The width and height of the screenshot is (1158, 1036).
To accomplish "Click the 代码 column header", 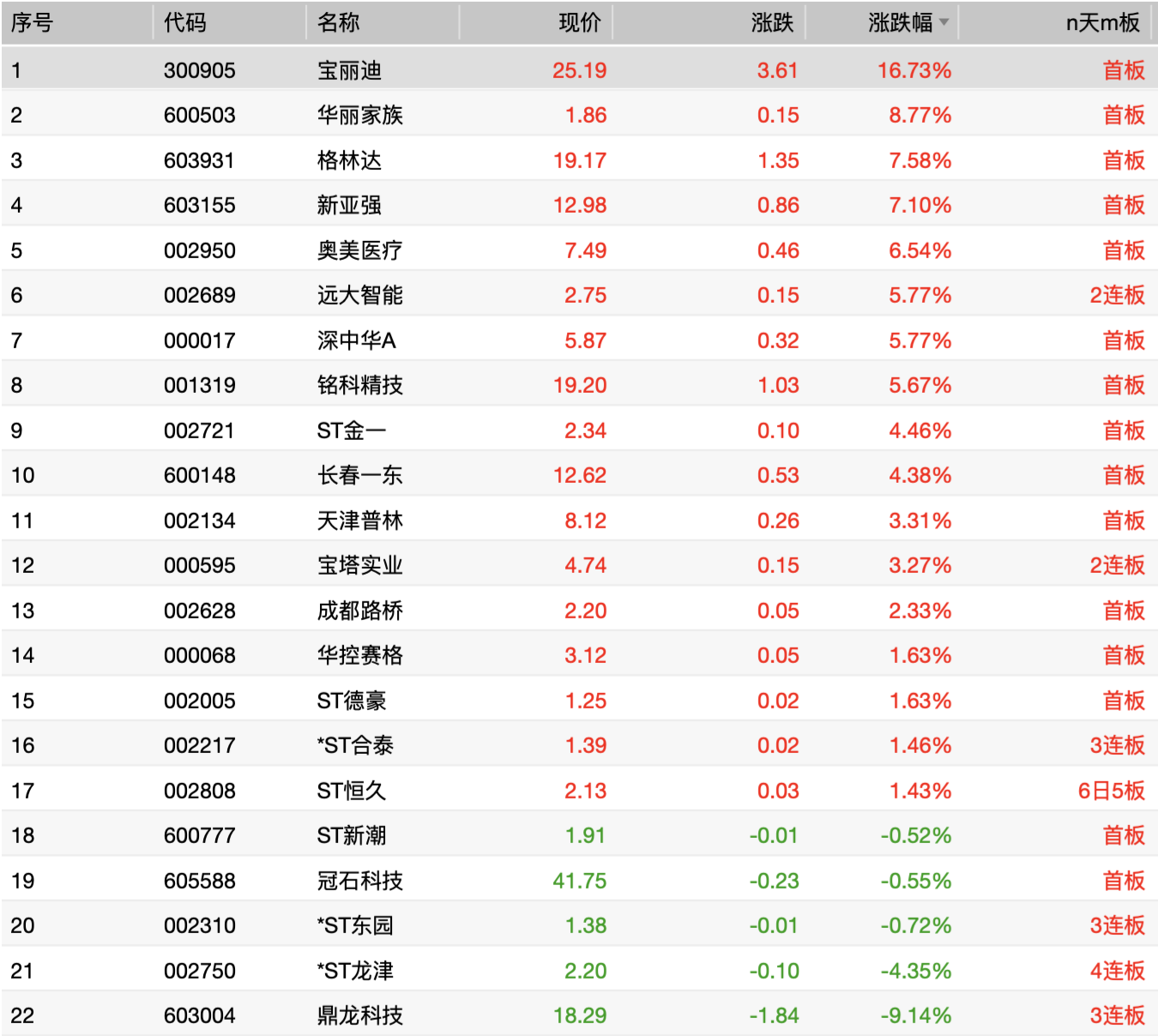I will click(x=185, y=23).
